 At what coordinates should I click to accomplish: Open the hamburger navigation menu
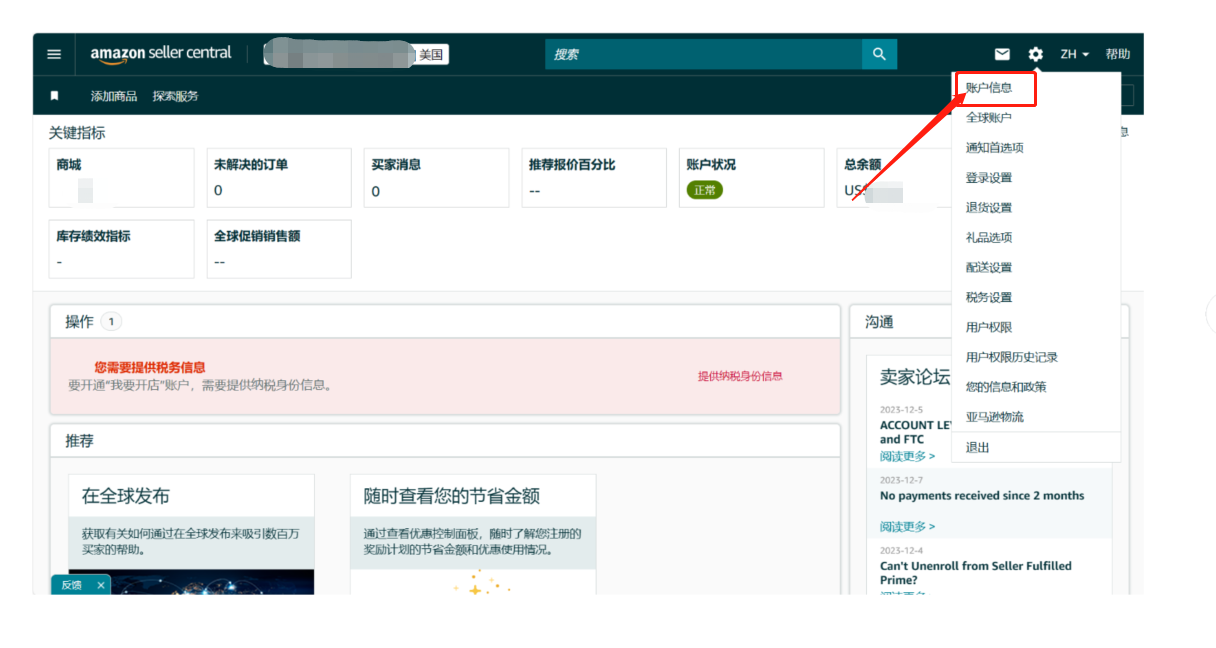54,54
